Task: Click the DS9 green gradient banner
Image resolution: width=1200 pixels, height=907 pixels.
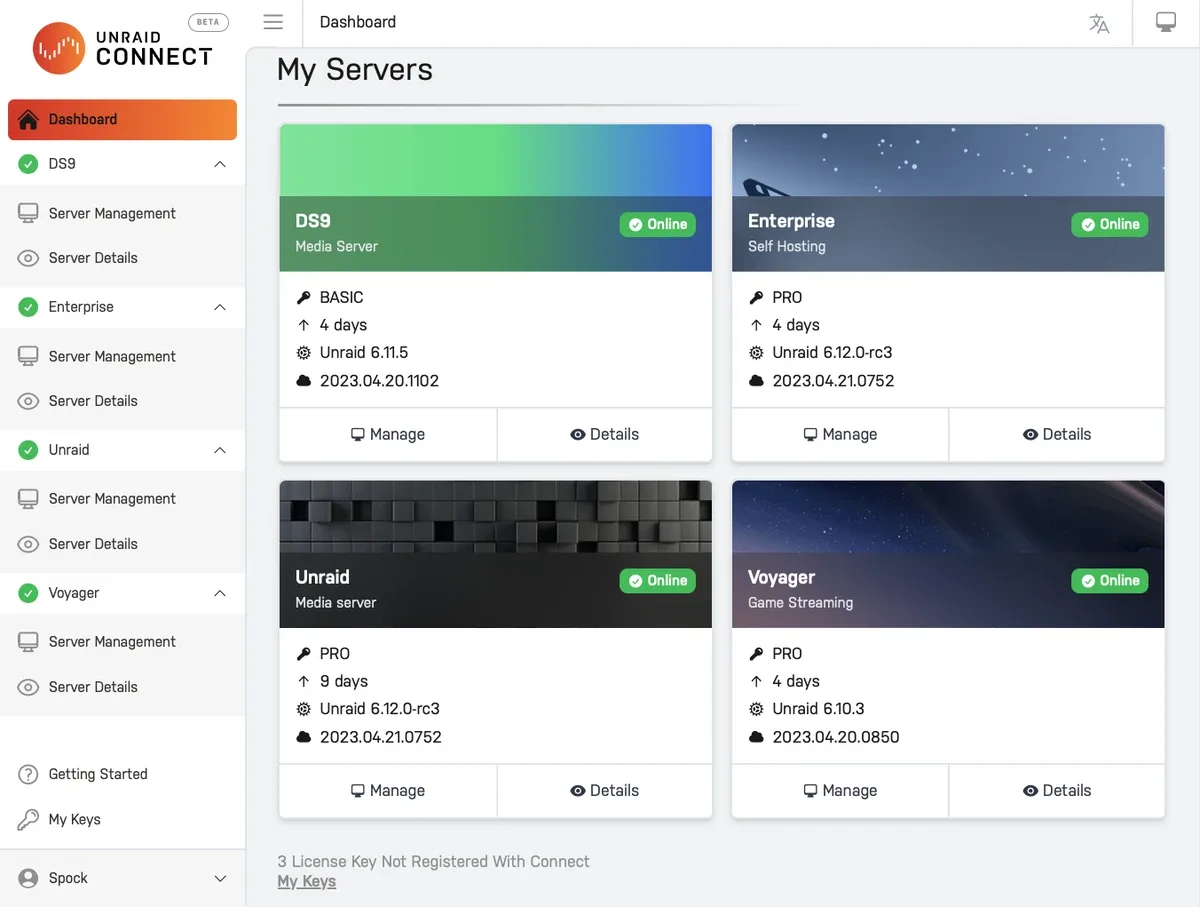Action: [495, 160]
